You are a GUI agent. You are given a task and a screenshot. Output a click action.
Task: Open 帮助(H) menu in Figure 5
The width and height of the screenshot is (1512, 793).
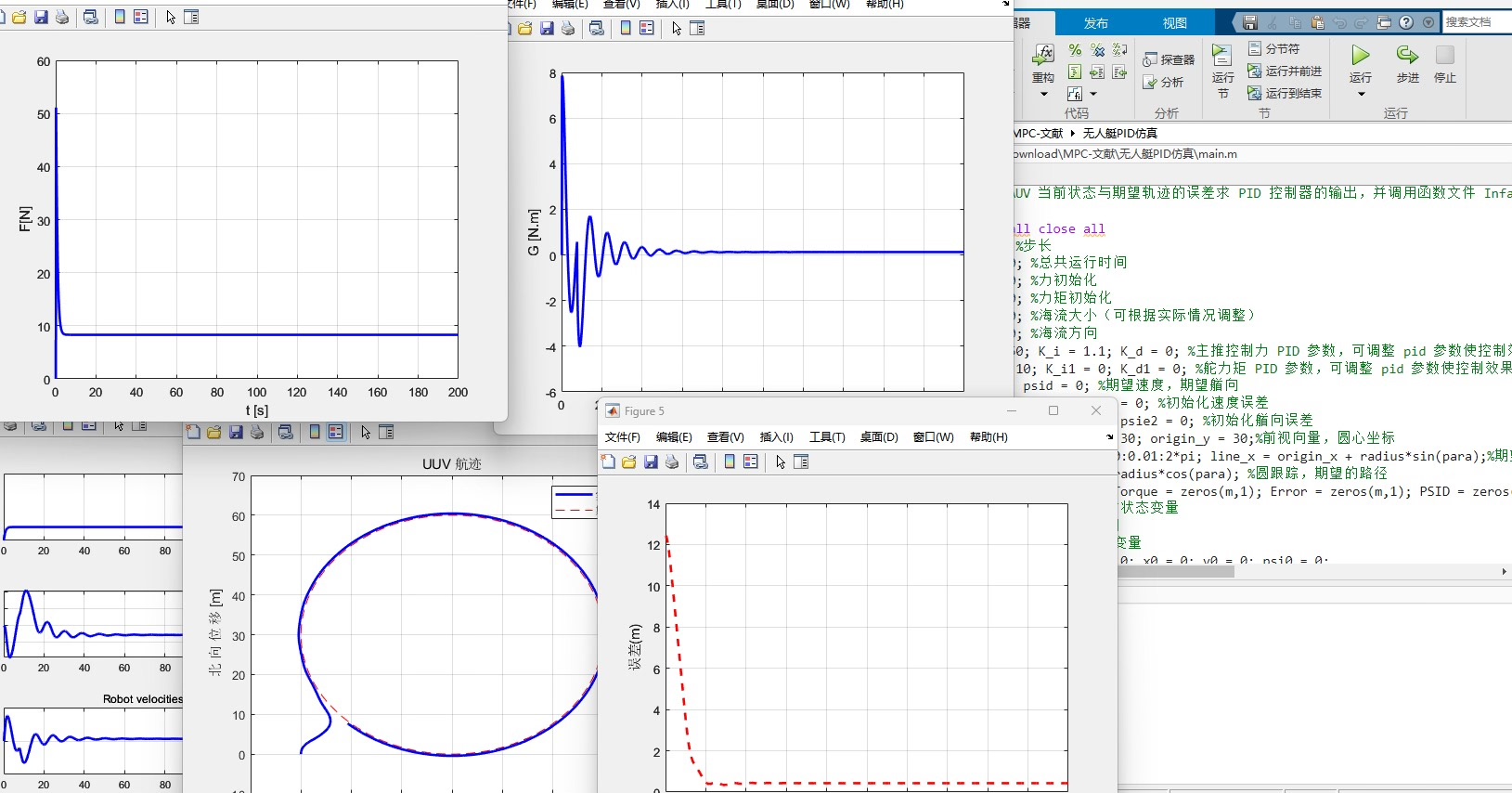coord(989,437)
